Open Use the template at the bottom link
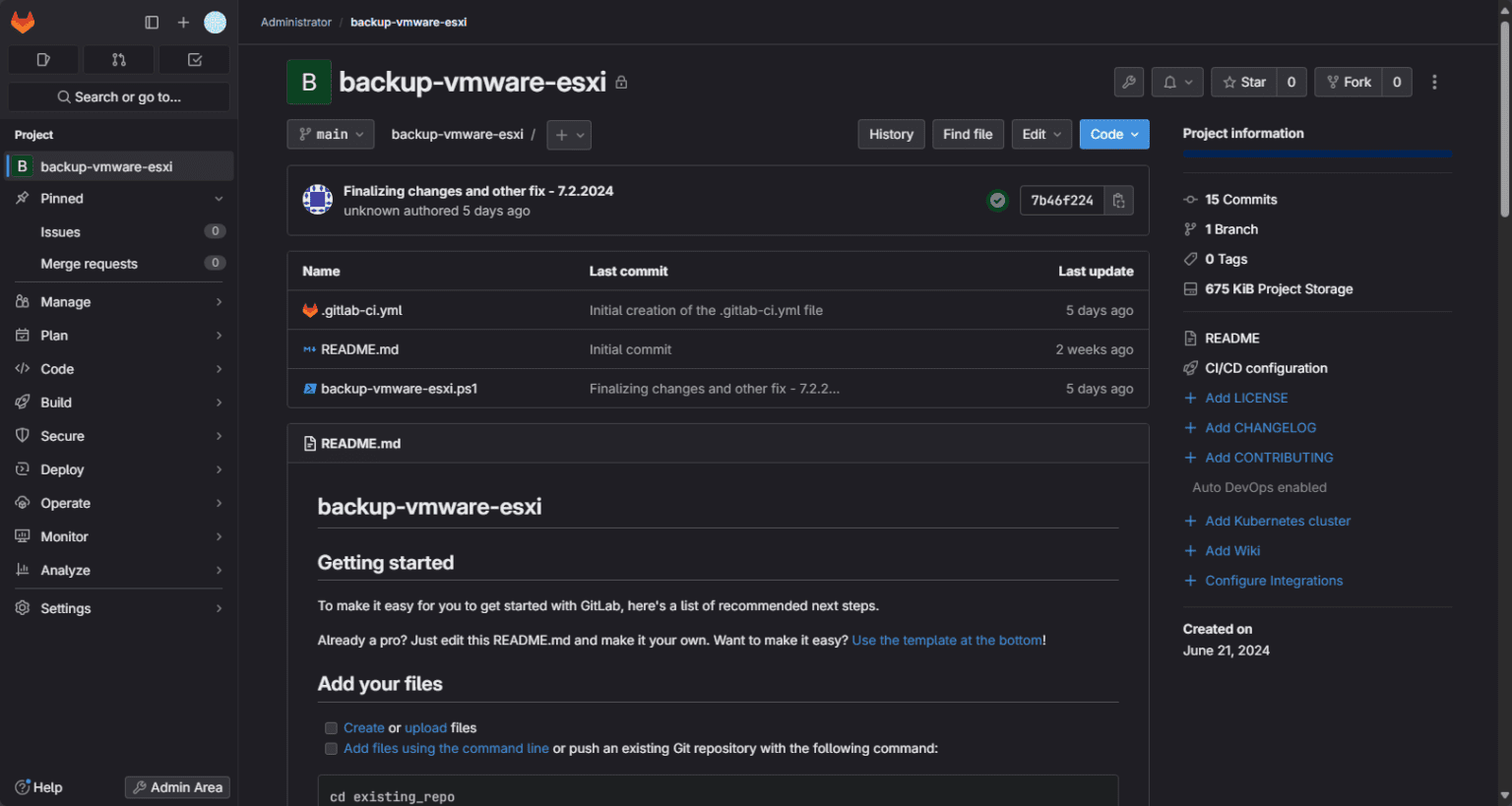This screenshot has height=806, width=1512. pos(946,640)
